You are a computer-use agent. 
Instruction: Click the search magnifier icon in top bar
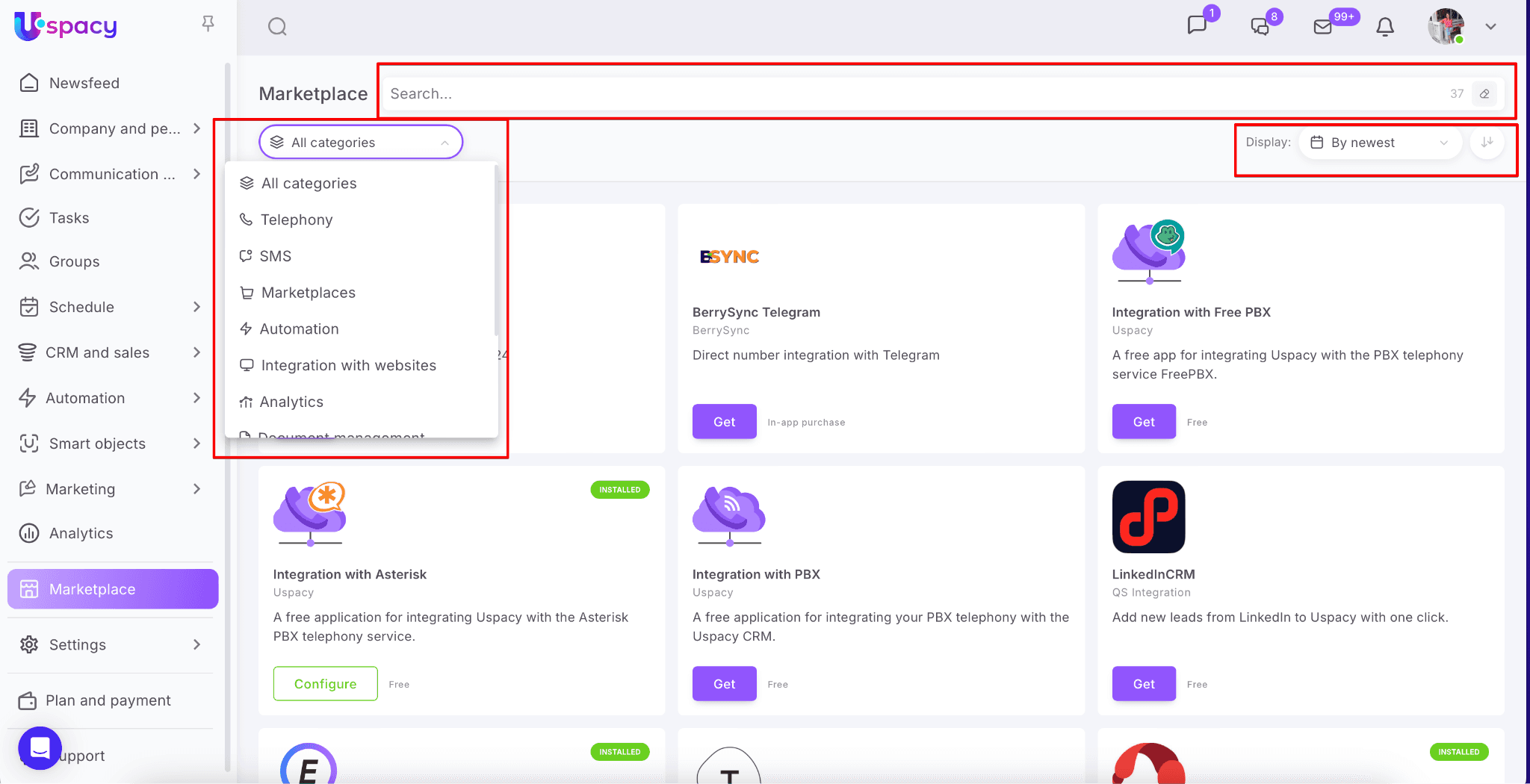tap(277, 27)
